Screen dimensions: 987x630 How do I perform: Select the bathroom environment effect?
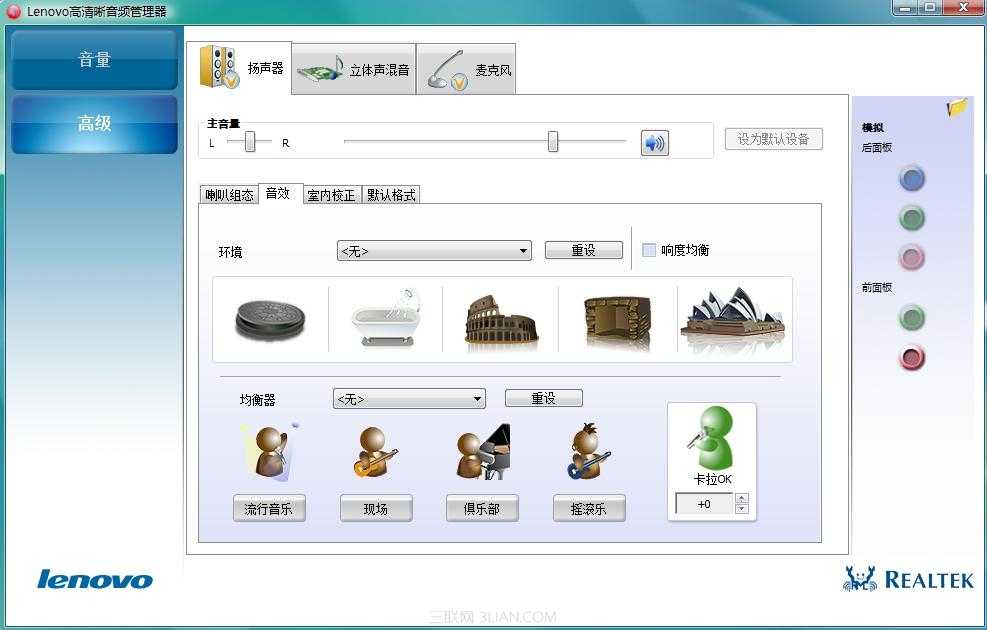click(386, 318)
